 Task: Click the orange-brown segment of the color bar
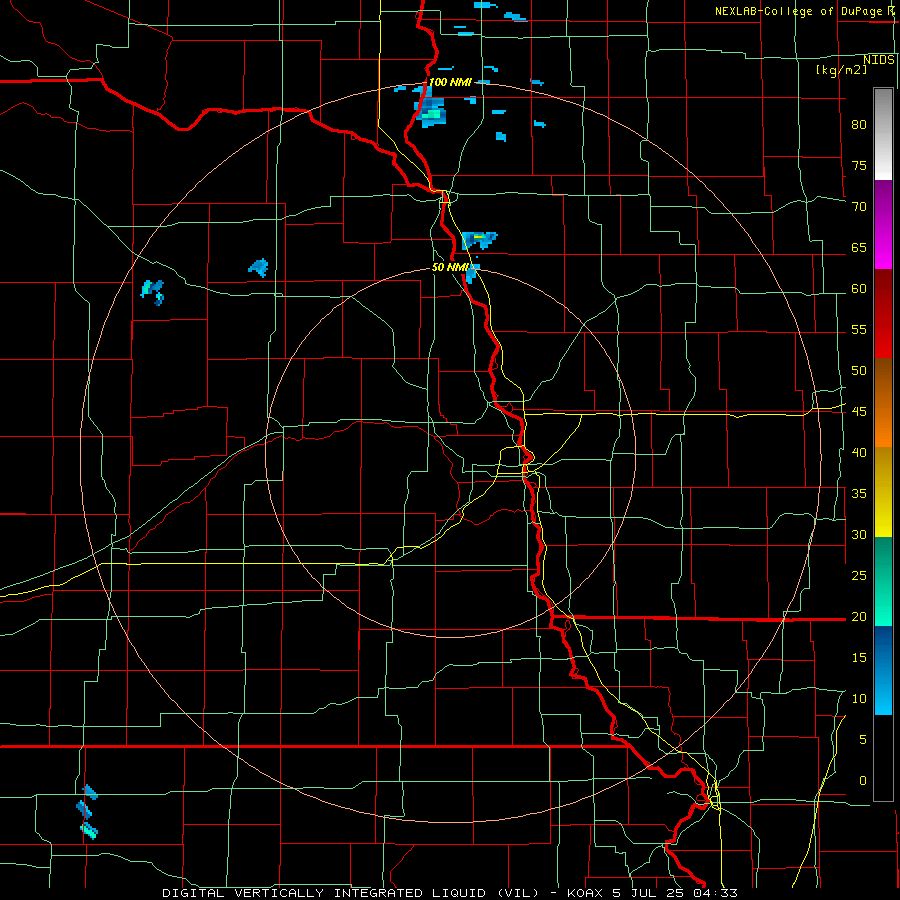[883, 402]
